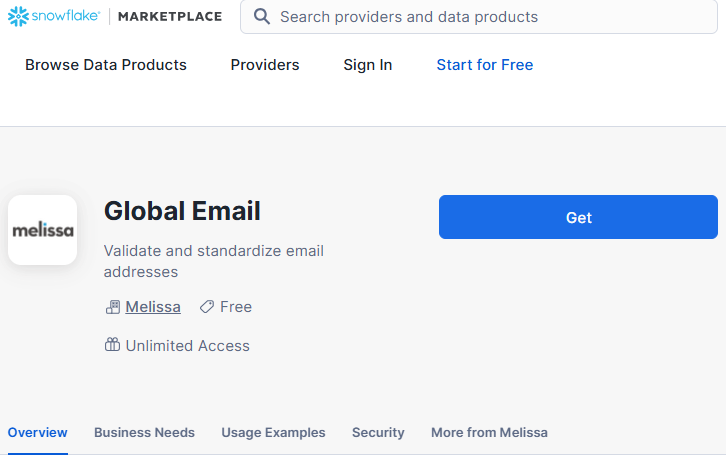Open Browse Data Products
The height and width of the screenshot is (458, 726).
pos(106,65)
